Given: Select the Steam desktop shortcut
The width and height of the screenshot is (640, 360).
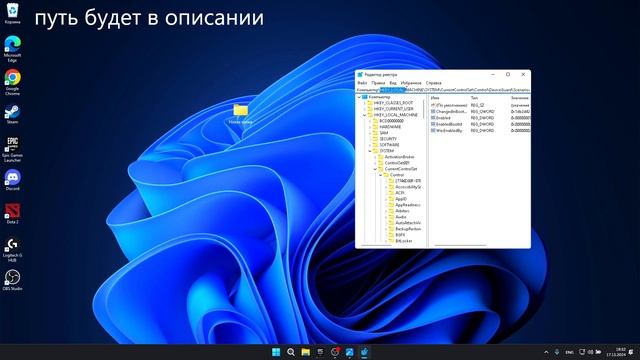Looking at the screenshot, I should (x=12, y=114).
